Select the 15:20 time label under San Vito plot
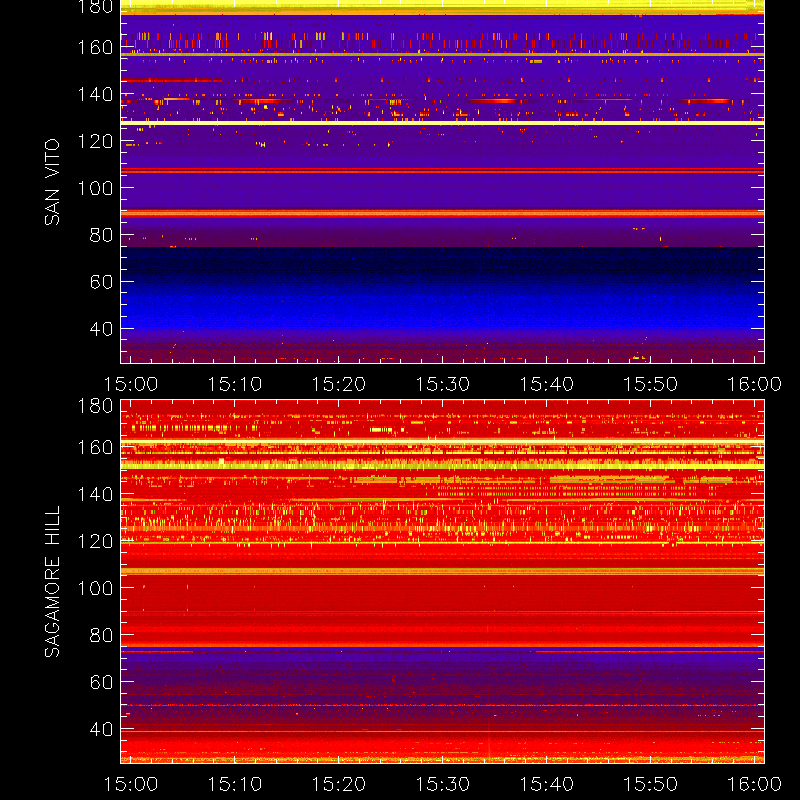The height and width of the screenshot is (800, 800). tap(339, 384)
